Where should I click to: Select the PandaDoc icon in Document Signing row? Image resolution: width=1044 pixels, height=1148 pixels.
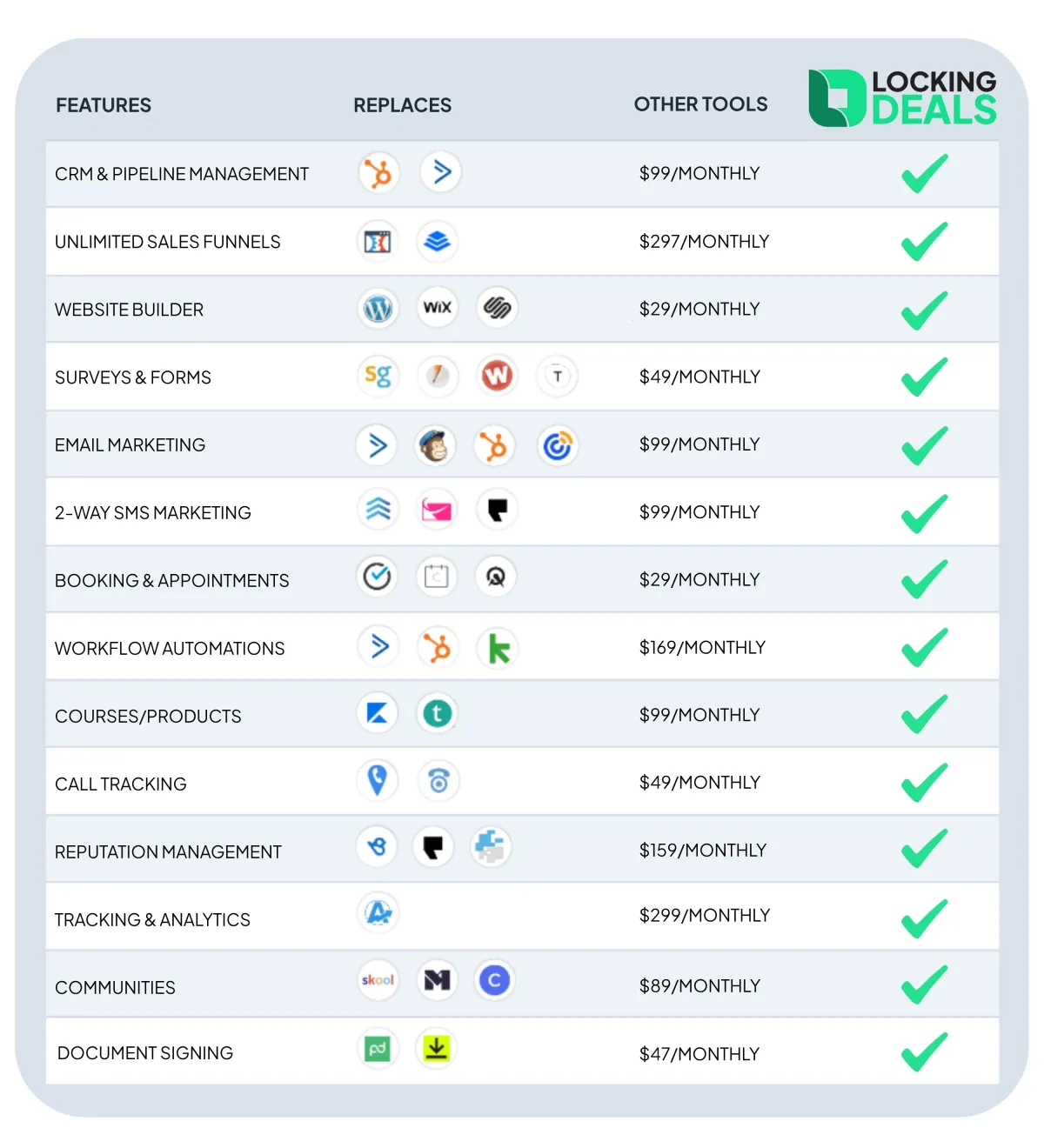tap(378, 1049)
